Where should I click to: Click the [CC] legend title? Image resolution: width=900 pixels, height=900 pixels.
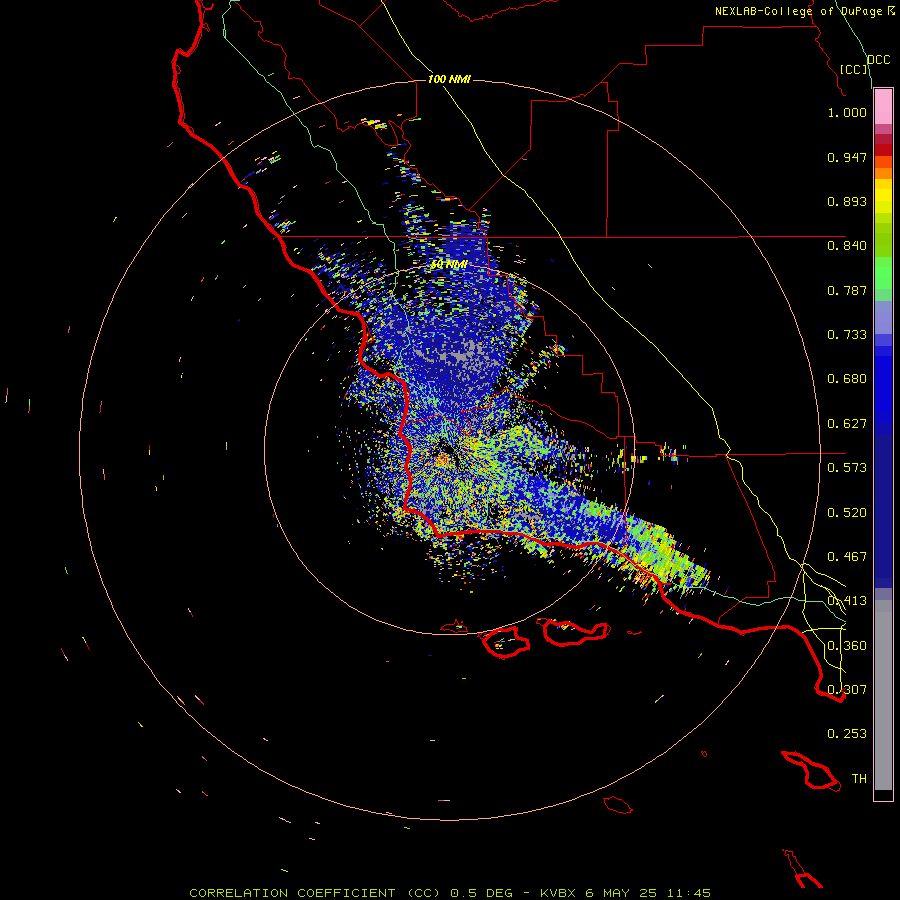click(854, 69)
